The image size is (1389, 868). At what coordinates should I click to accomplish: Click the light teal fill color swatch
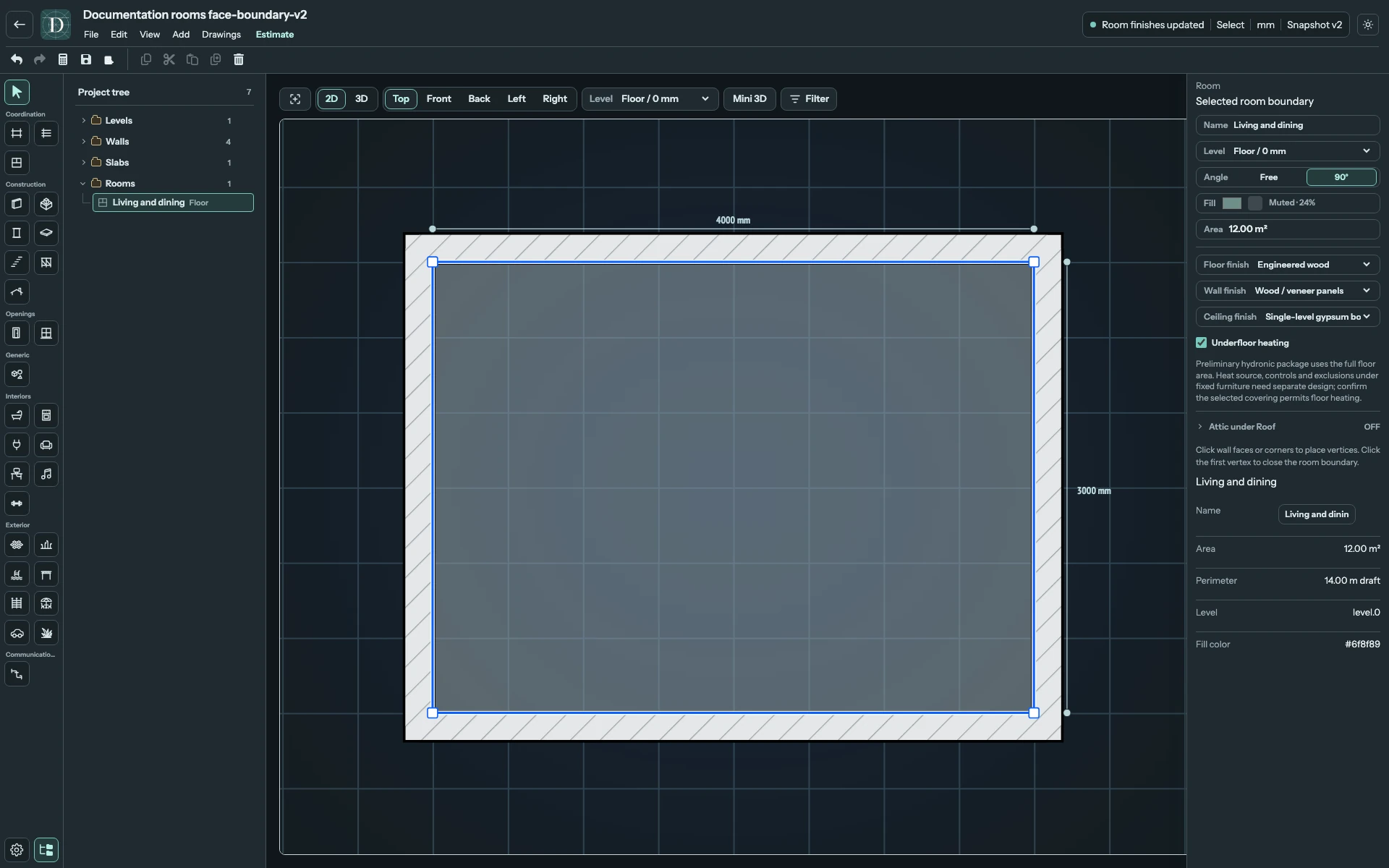pos(1232,203)
